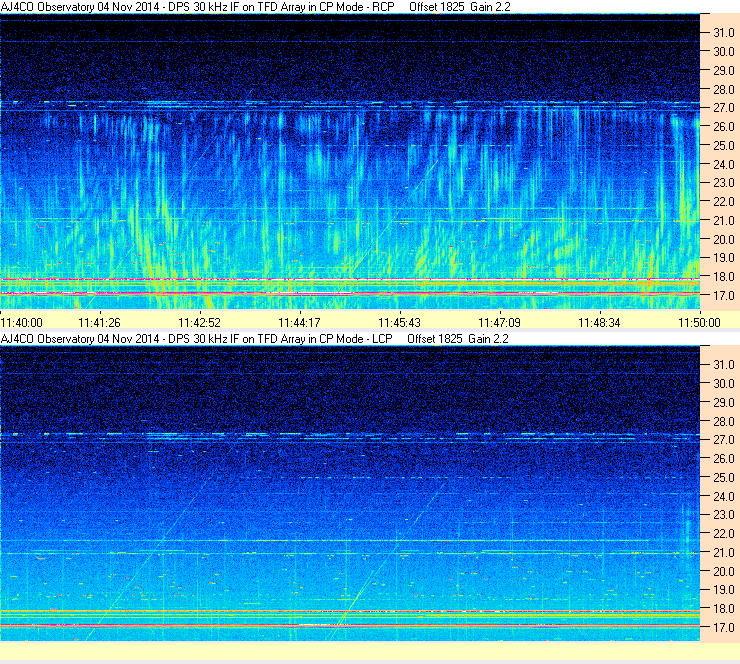Click the 11:44:17 time label
This screenshot has width=740, height=664.
click(x=299, y=323)
